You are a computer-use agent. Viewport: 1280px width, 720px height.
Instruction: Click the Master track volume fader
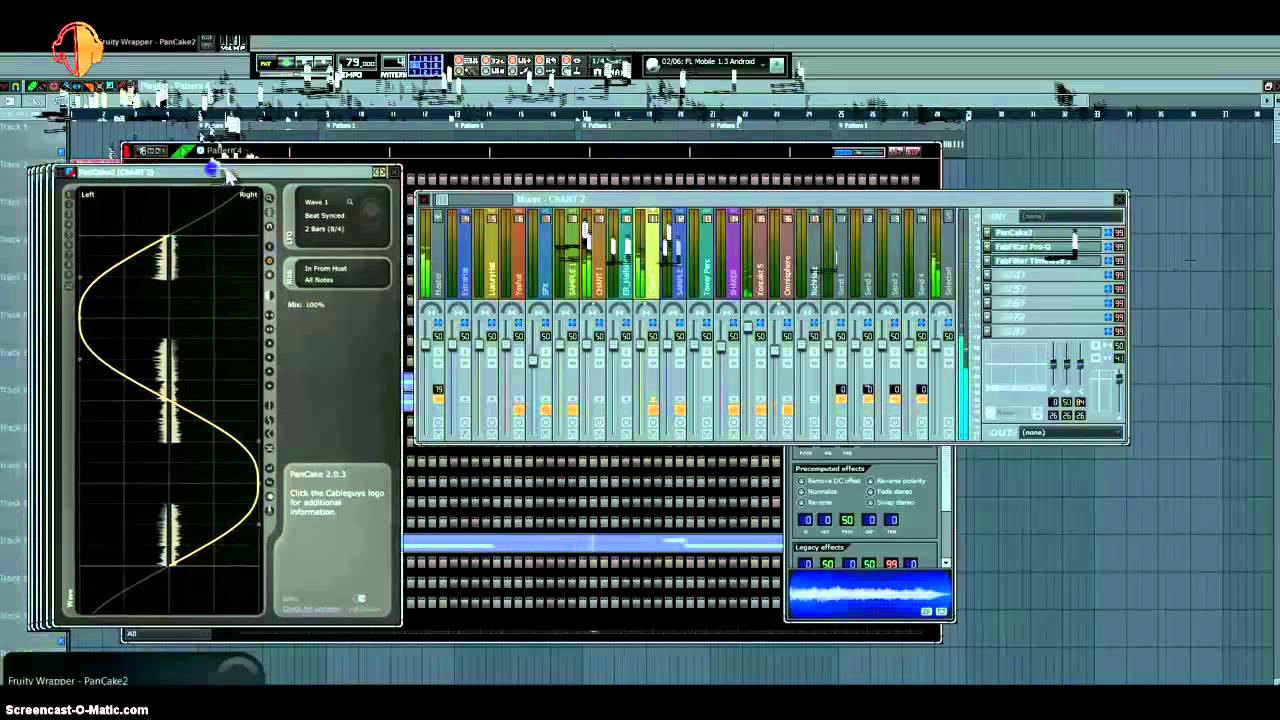click(x=425, y=345)
